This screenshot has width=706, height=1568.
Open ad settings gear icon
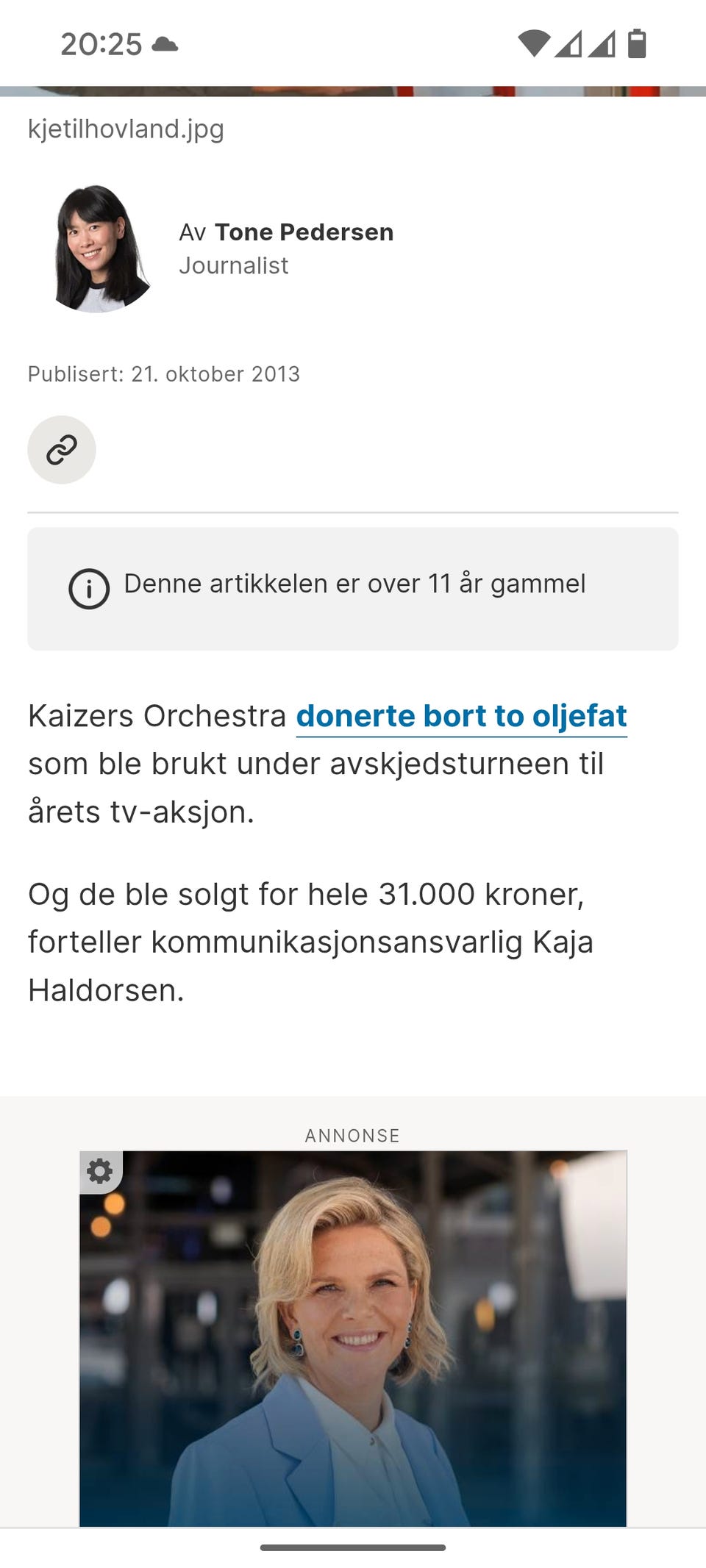101,1171
